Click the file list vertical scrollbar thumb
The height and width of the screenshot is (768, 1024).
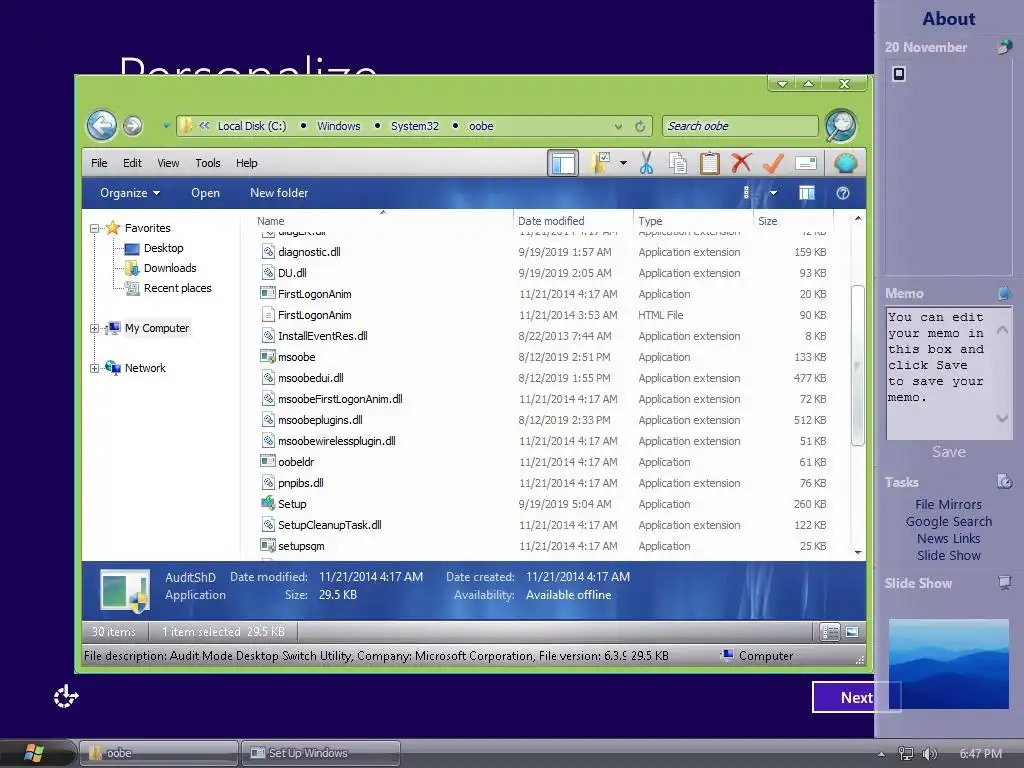858,365
